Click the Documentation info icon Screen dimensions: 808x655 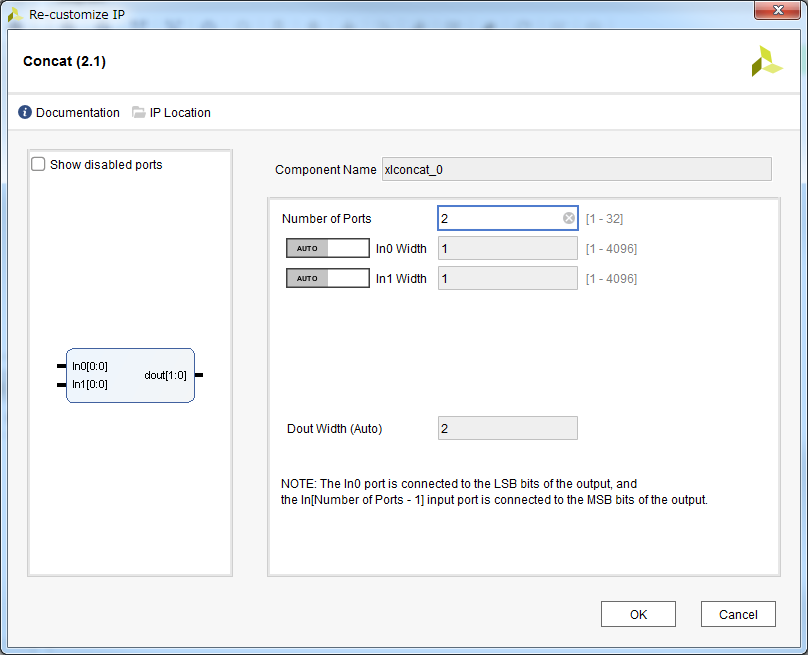click(23, 112)
